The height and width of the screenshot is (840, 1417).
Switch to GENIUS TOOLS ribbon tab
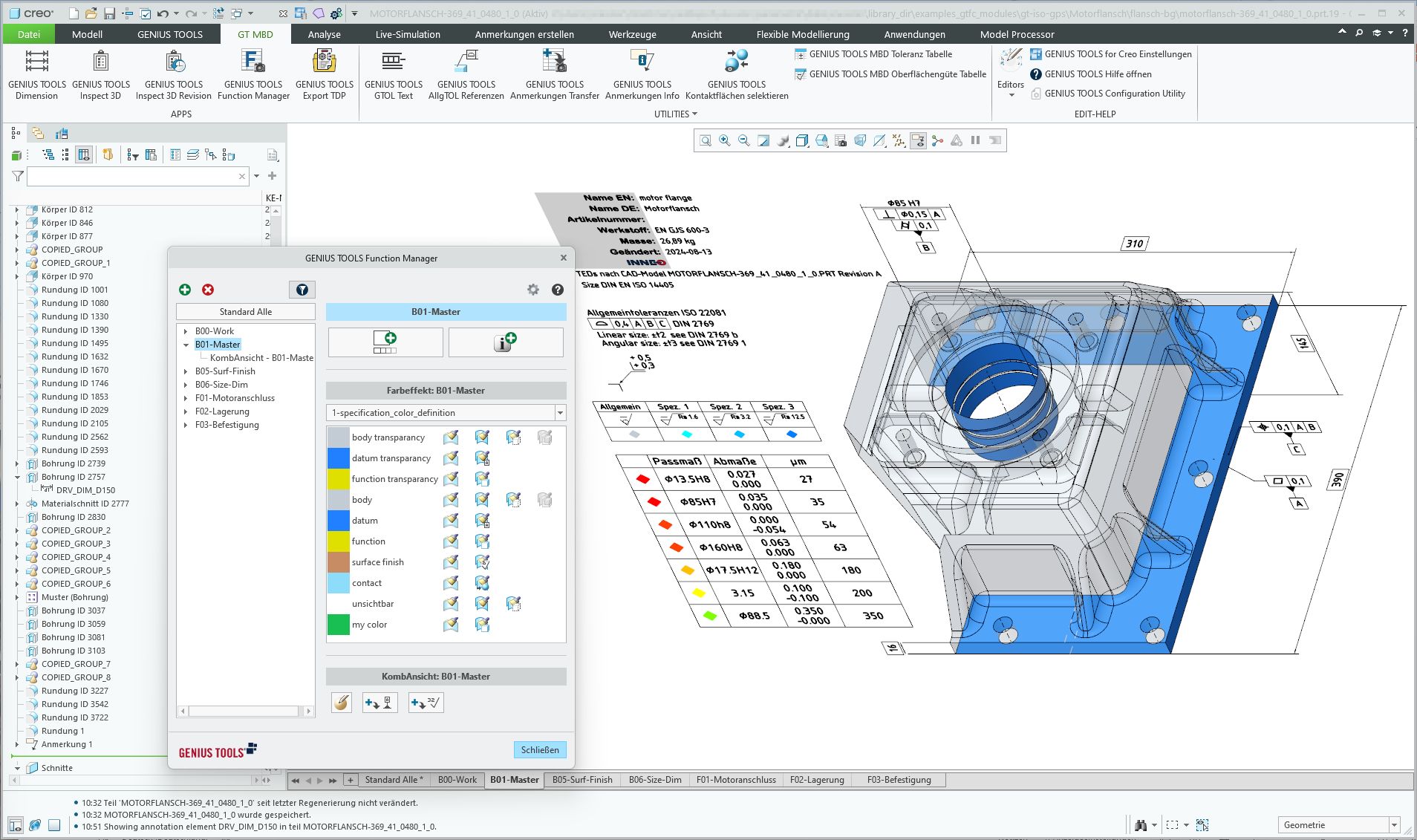click(169, 34)
